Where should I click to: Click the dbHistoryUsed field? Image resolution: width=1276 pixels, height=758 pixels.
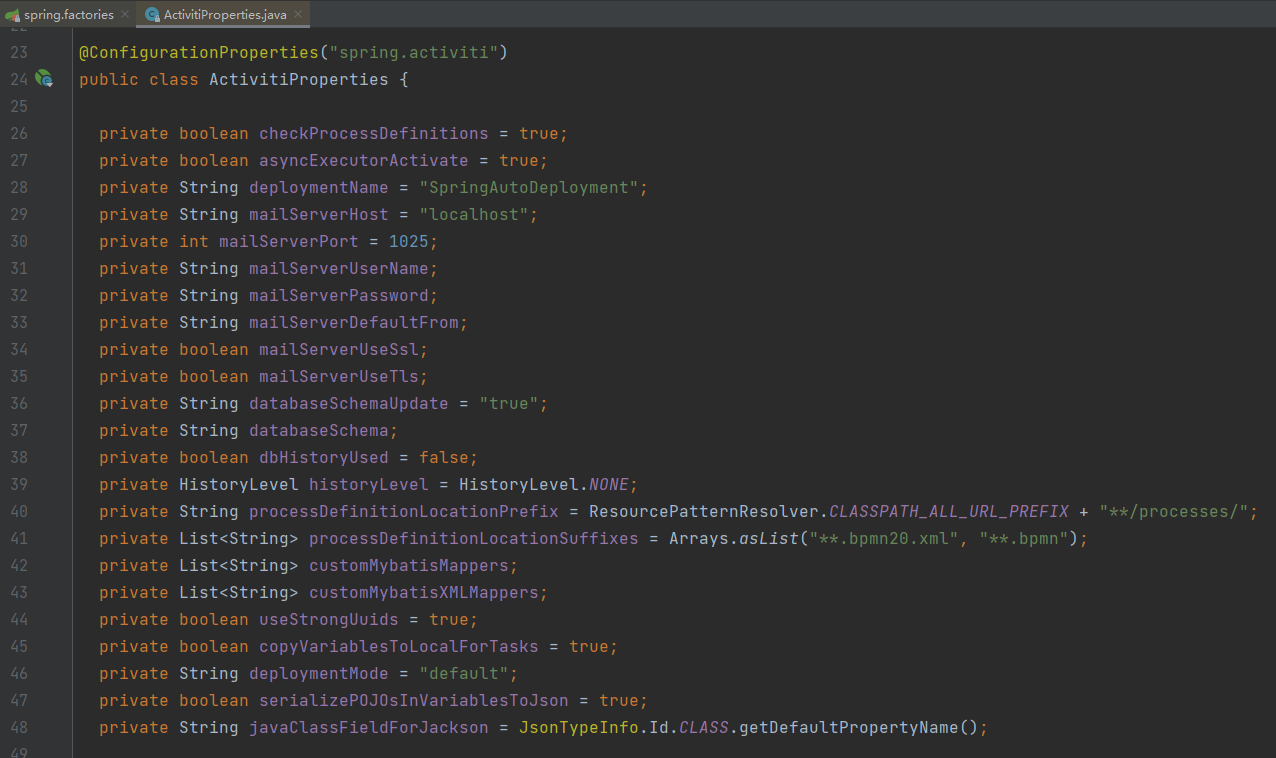[x=324, y=457]
